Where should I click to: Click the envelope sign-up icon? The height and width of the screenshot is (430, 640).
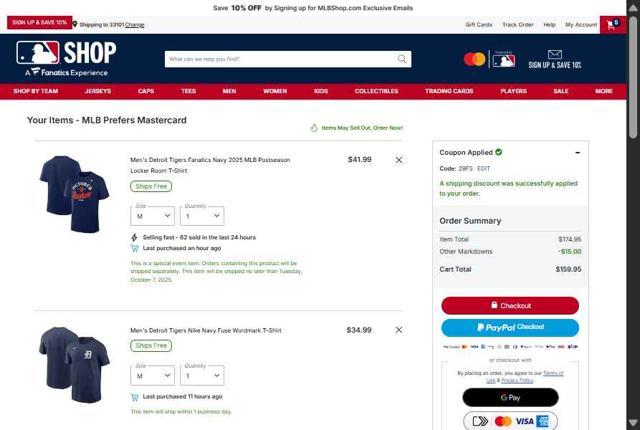point(555,54)
